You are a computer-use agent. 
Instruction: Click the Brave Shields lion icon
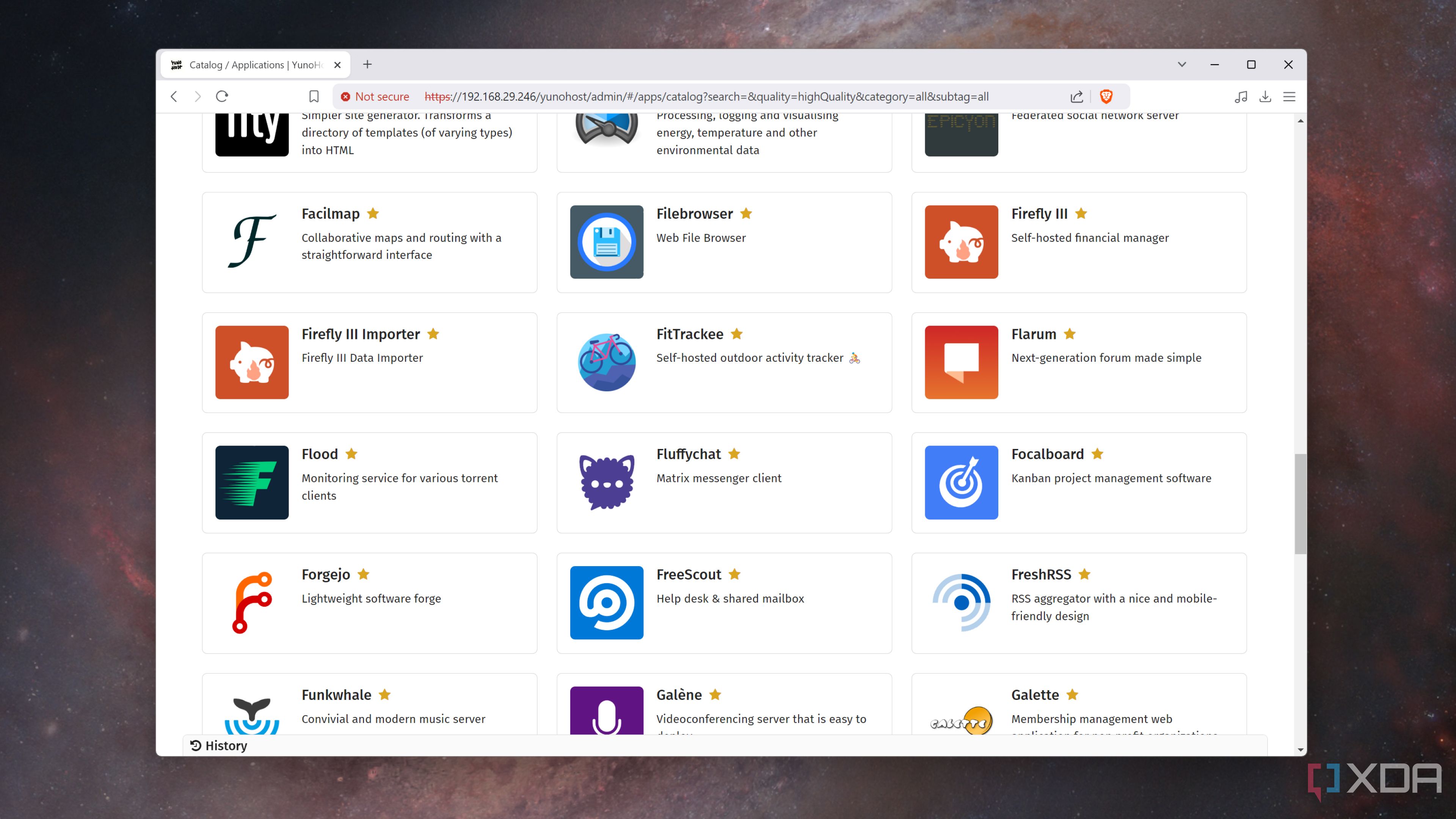click(x=1106, y=97)
